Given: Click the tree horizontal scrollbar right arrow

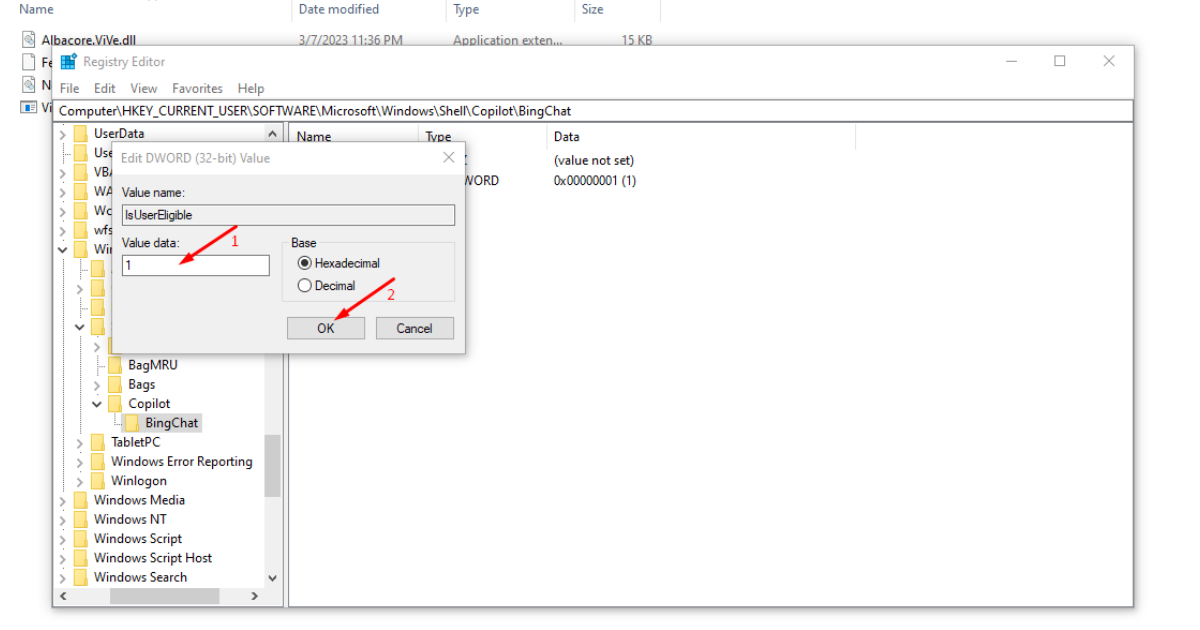Looking at the screenshot, I should click(x=255, y=596).
